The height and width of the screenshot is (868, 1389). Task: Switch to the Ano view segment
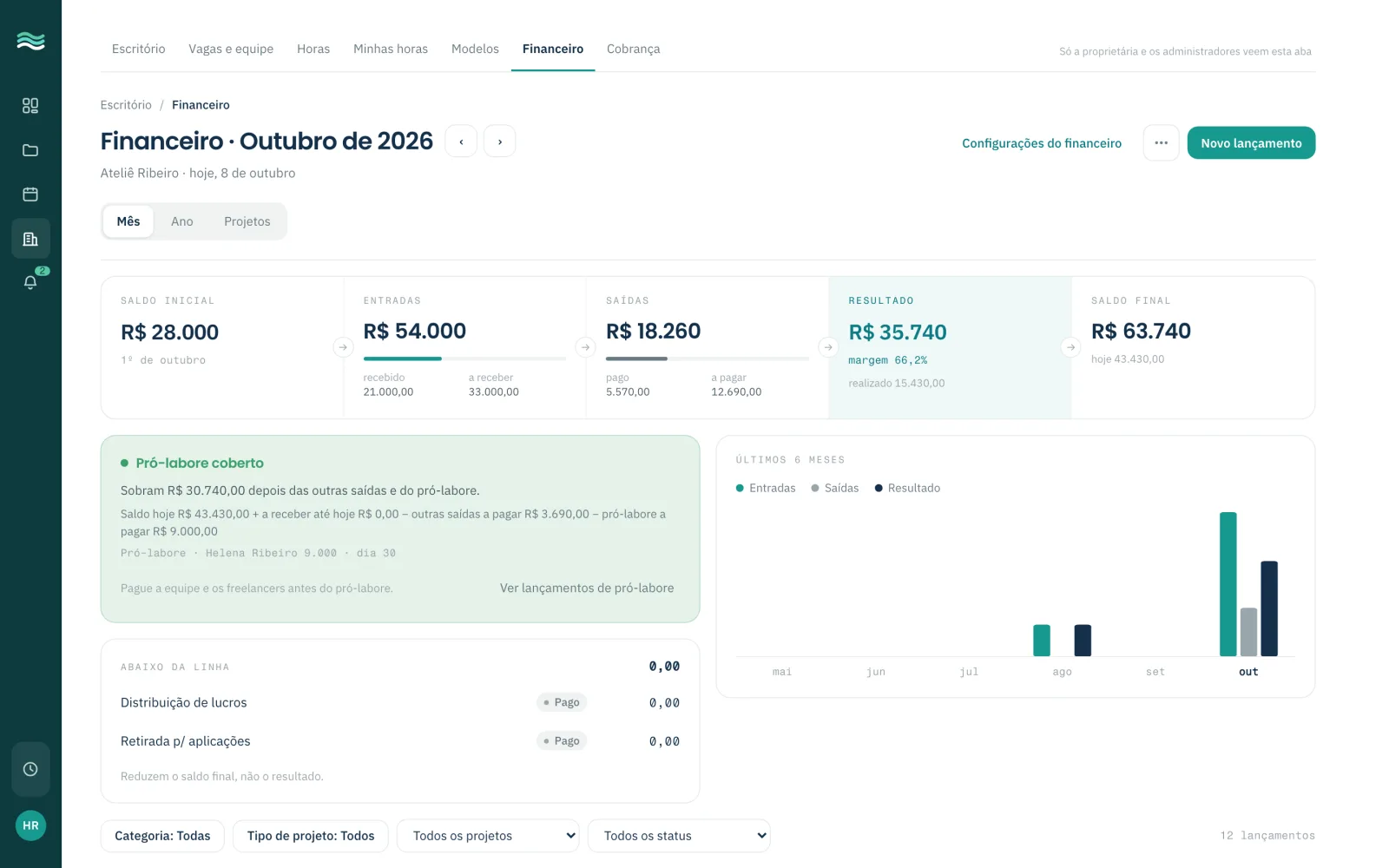click(182, 221)
